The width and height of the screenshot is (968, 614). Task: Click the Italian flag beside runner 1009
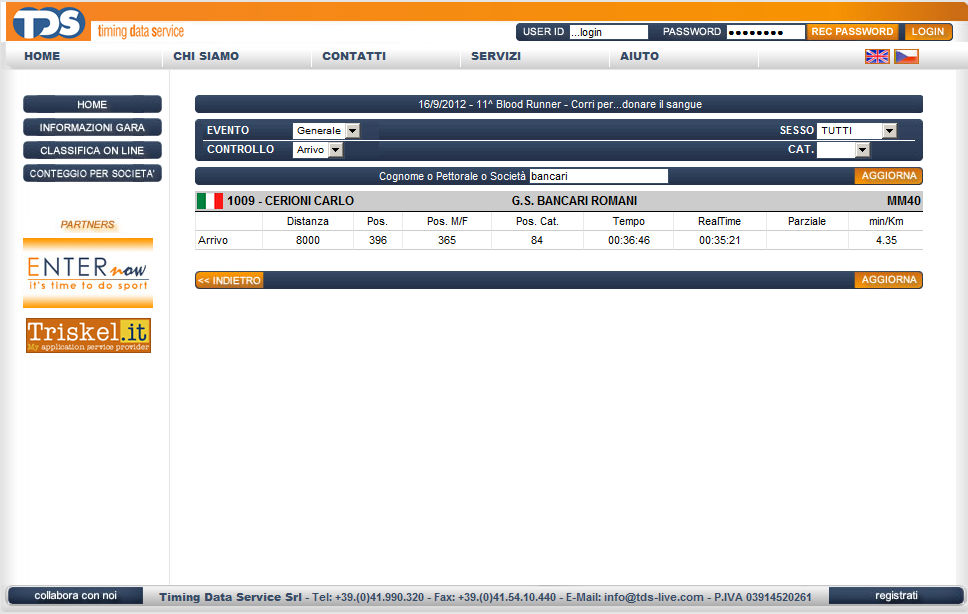click(x=209, y=201)
